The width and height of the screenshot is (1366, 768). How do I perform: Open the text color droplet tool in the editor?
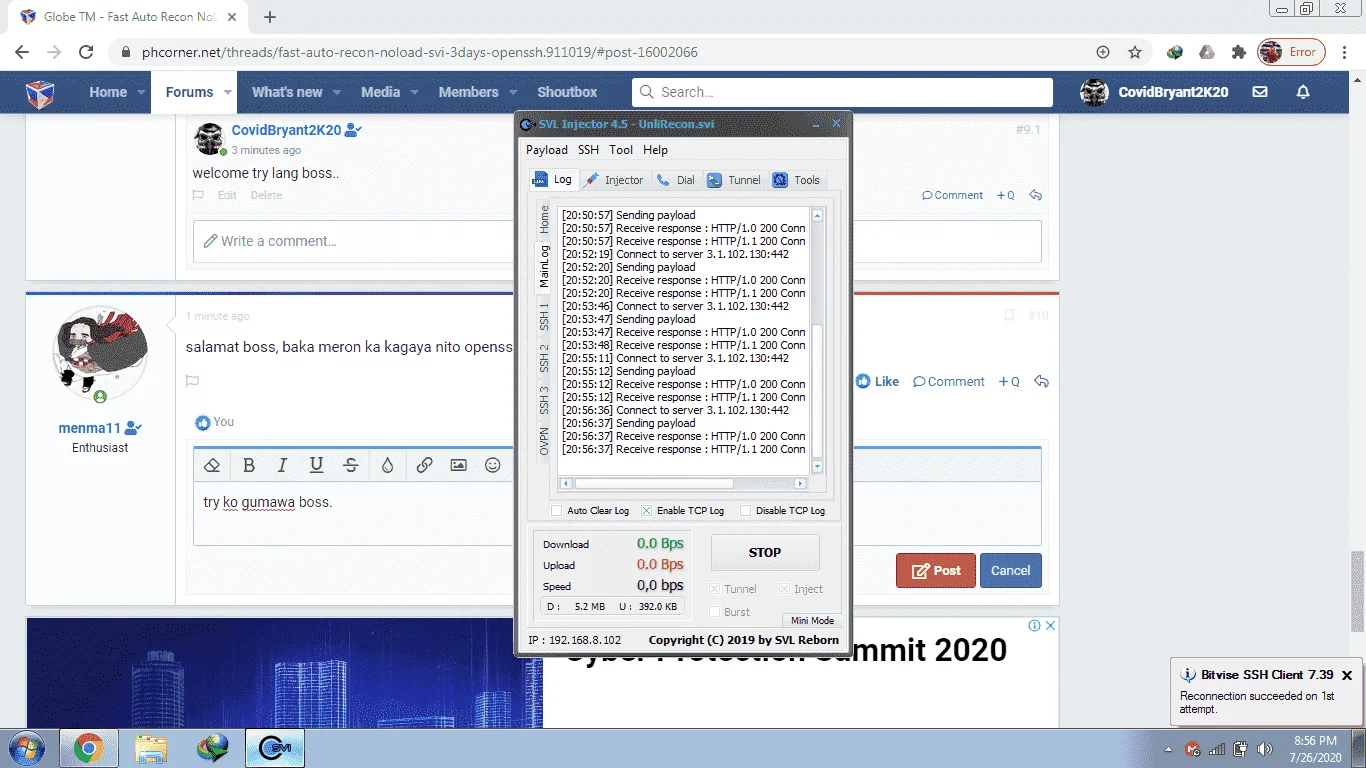tap(387, 465)
